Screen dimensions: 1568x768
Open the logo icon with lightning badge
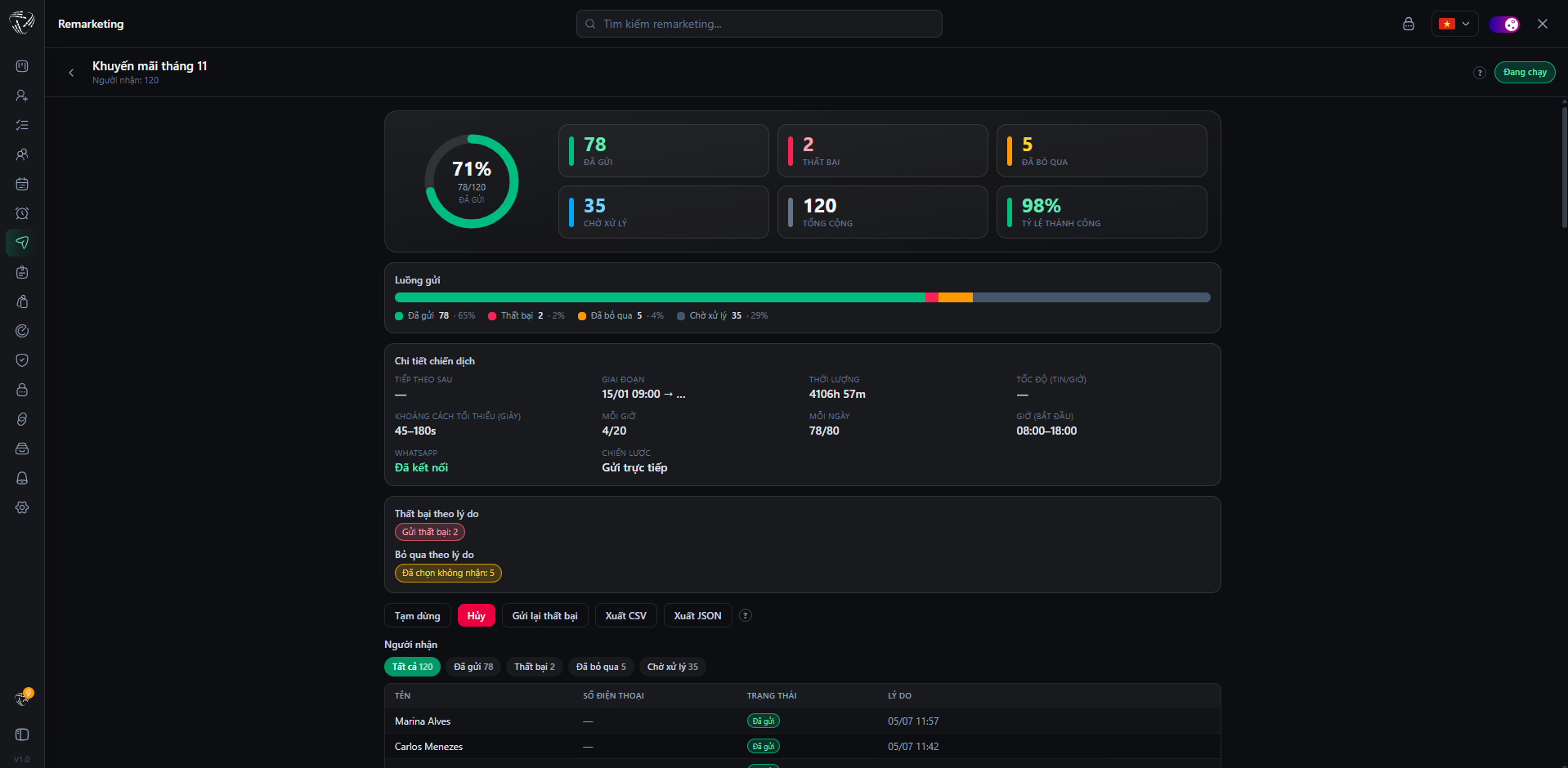click(x=23, y=699)
